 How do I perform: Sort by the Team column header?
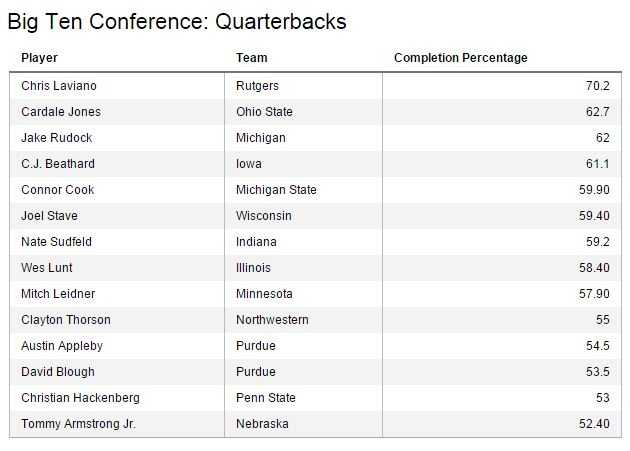pos(251,58)
